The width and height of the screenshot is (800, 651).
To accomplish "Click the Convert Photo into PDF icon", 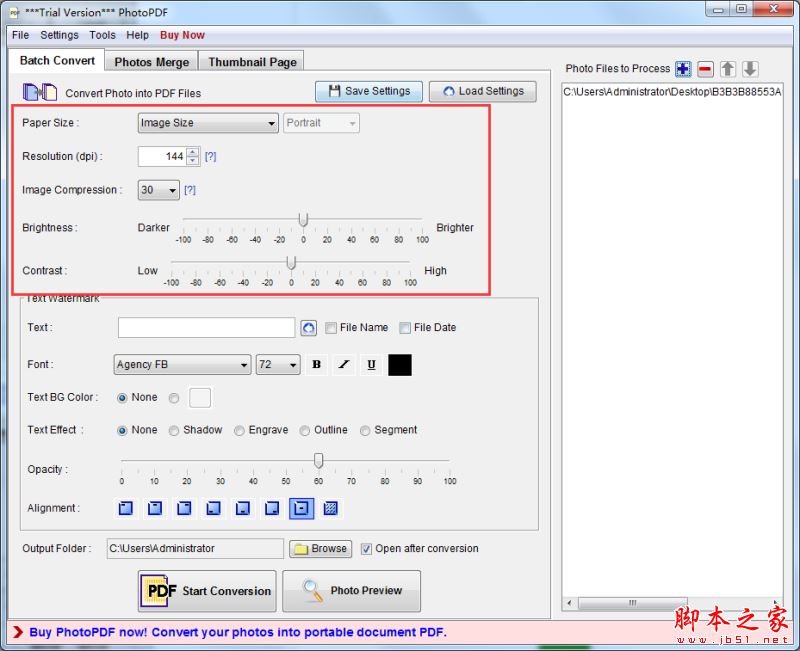I will [40, 92].
